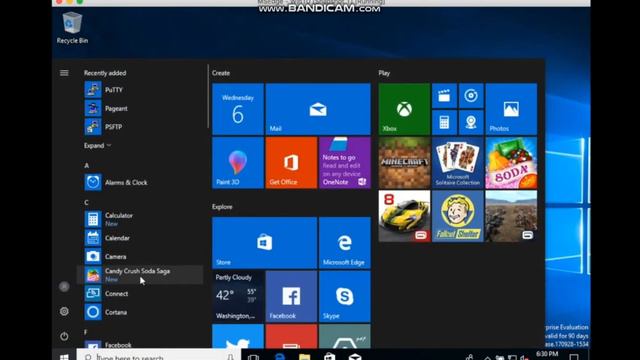Image resolution: width=640 pixels, height=360 pixels.
Task: Launch the Asphalt 8 racing tile
Action: tap(404, 216)
